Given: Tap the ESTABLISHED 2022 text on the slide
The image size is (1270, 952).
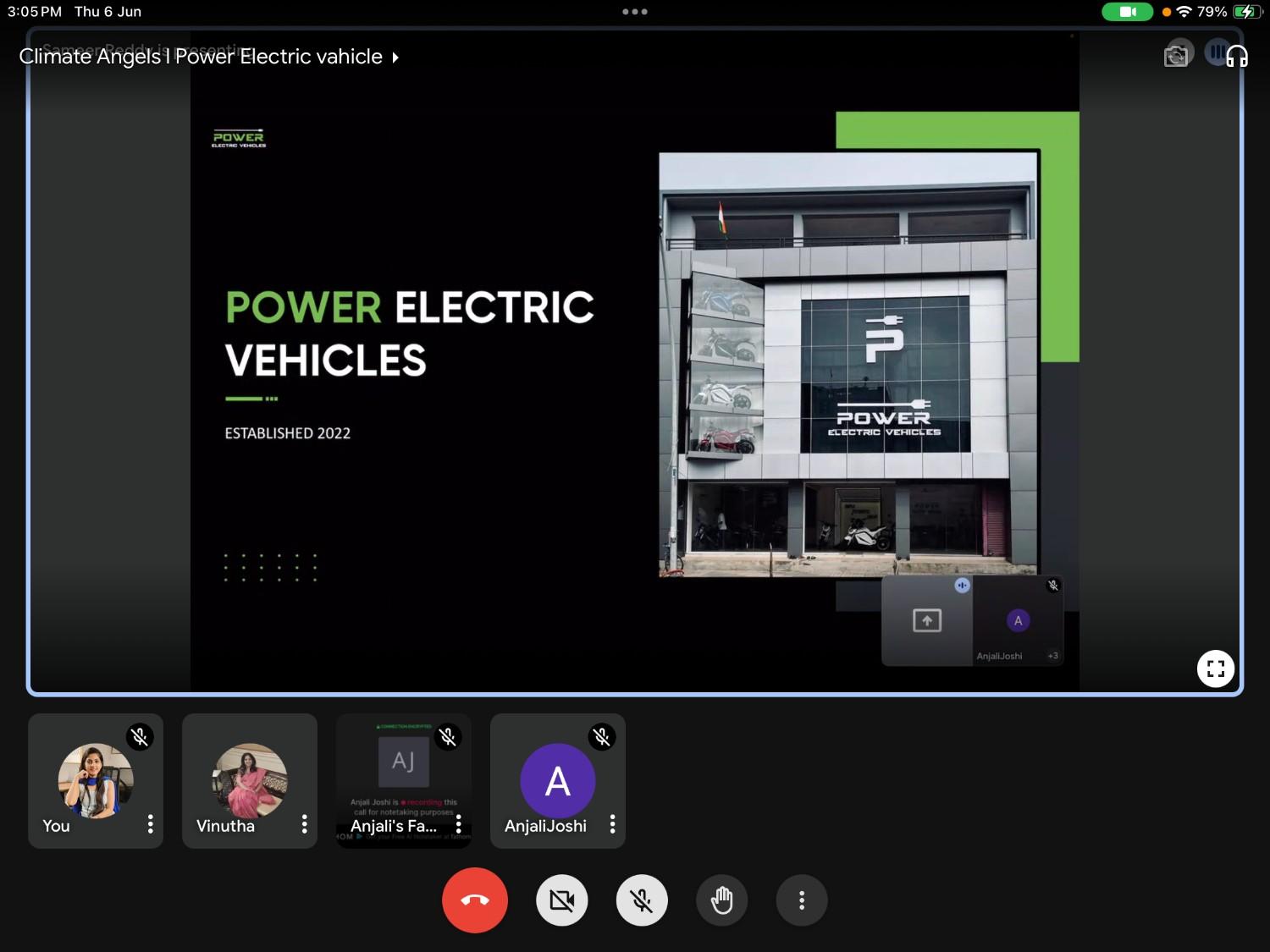Looking at the screenshot, I should click(288, 433).
